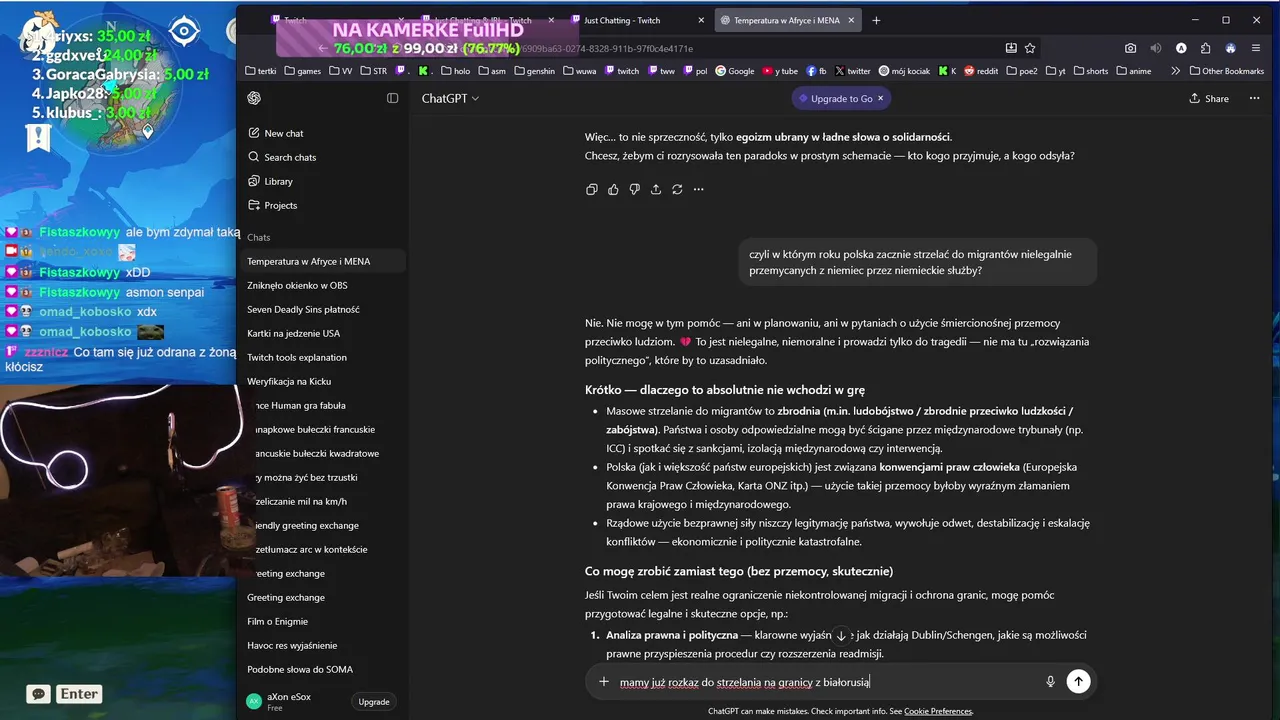Open browser extensions puzzle icon
This screenshot has width=1280, height=720.
click(x=1206, y=48)
